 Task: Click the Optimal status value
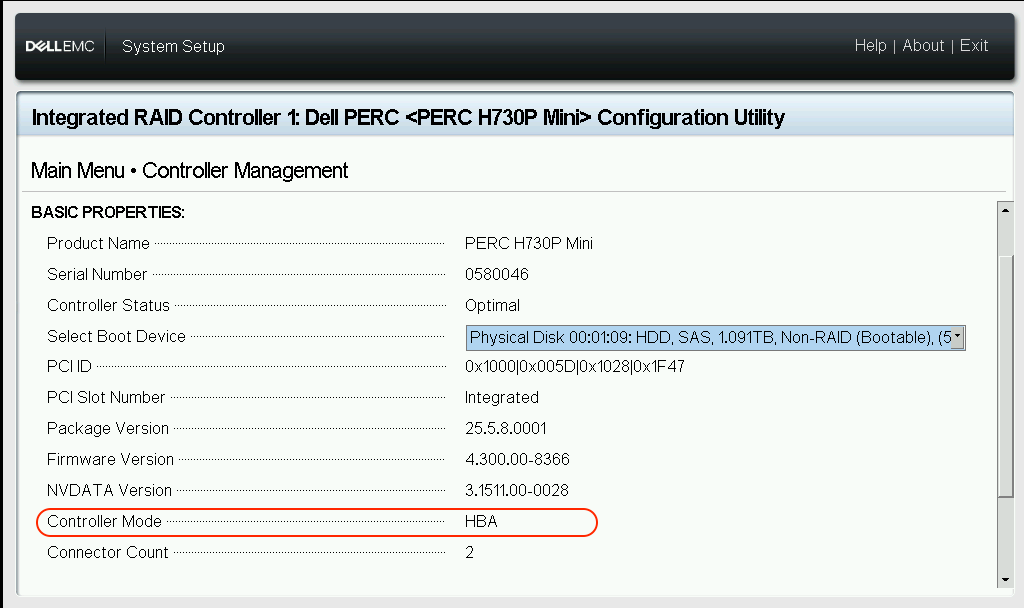pyautogui.click(x=492, y=306)
